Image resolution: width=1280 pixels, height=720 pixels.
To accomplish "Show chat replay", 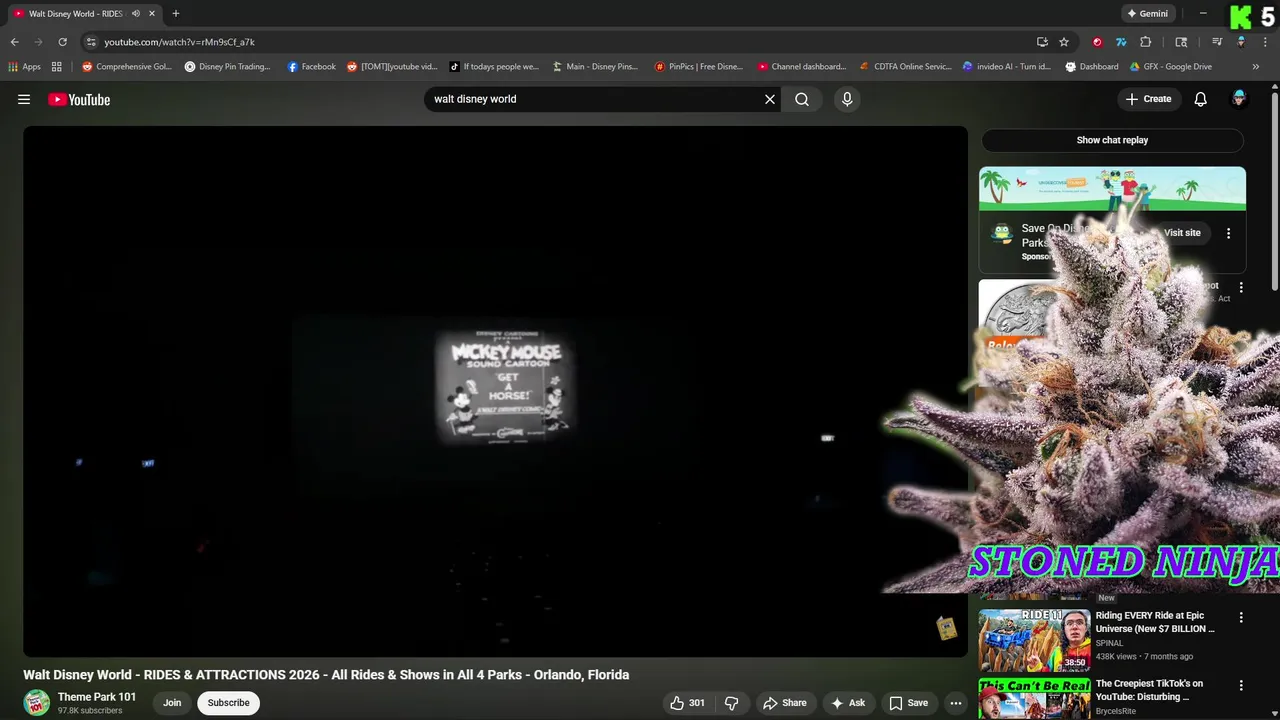I will (1112, 140).
